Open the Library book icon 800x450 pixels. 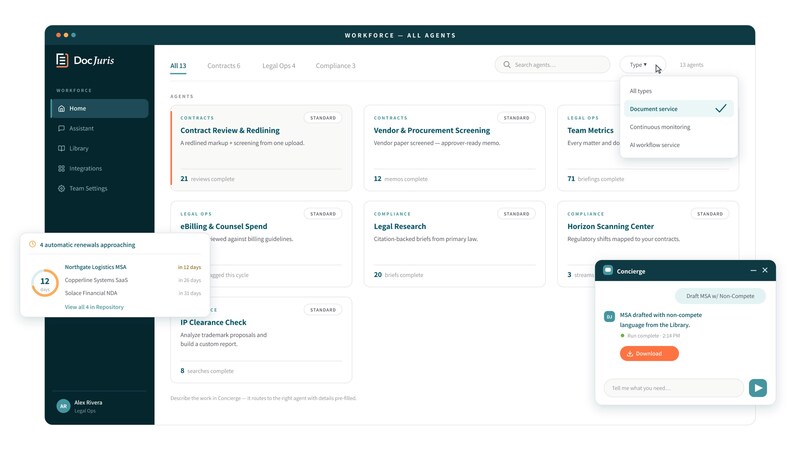coord(61,148)
